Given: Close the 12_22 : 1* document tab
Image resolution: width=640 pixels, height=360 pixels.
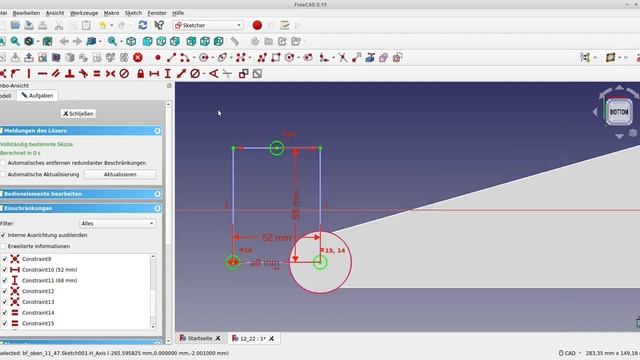Looking at the screenshot, I should pyautogui.click(x=271, y=338).
